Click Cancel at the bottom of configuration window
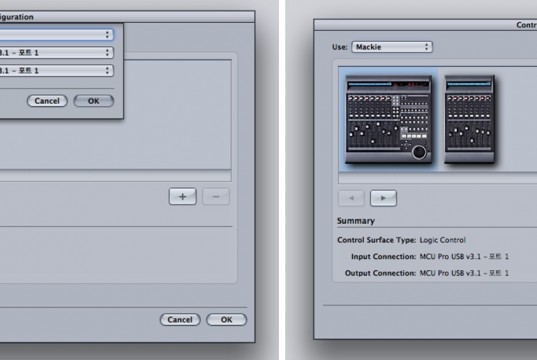 tap(180, 319)
